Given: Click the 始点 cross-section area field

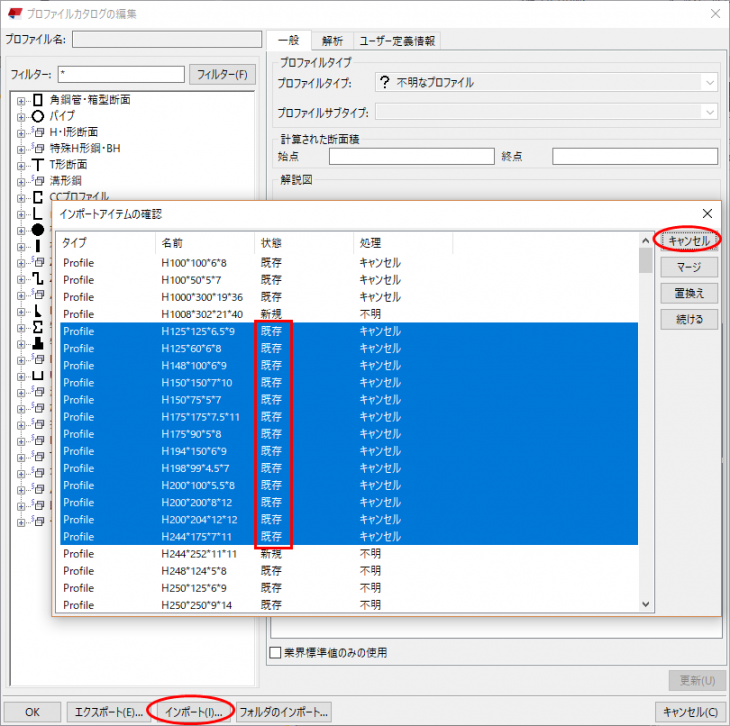Looking at the screenshot, I should tap(412, 156).
